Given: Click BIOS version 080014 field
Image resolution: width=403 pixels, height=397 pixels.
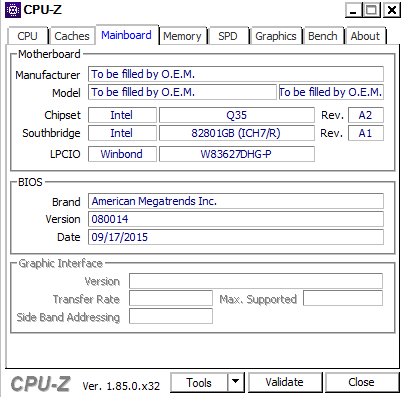Looking at the screenshot, I should [x=236, y=219].
